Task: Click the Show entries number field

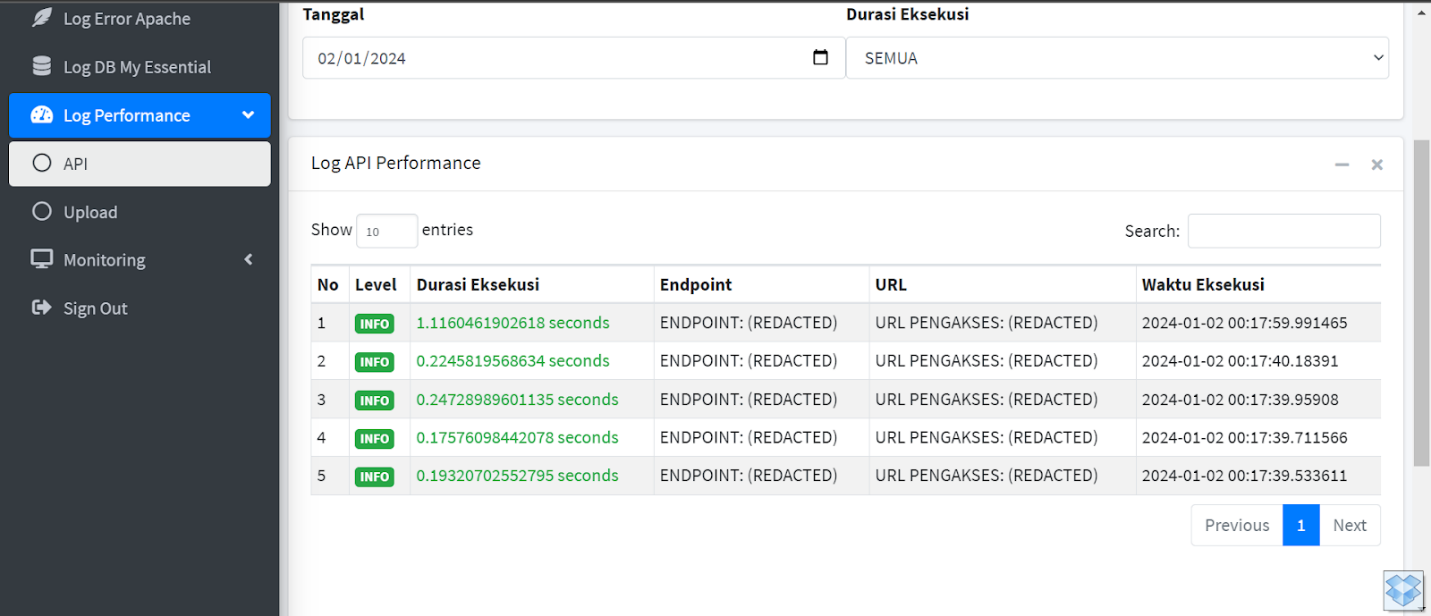Action: pos(387,231)
